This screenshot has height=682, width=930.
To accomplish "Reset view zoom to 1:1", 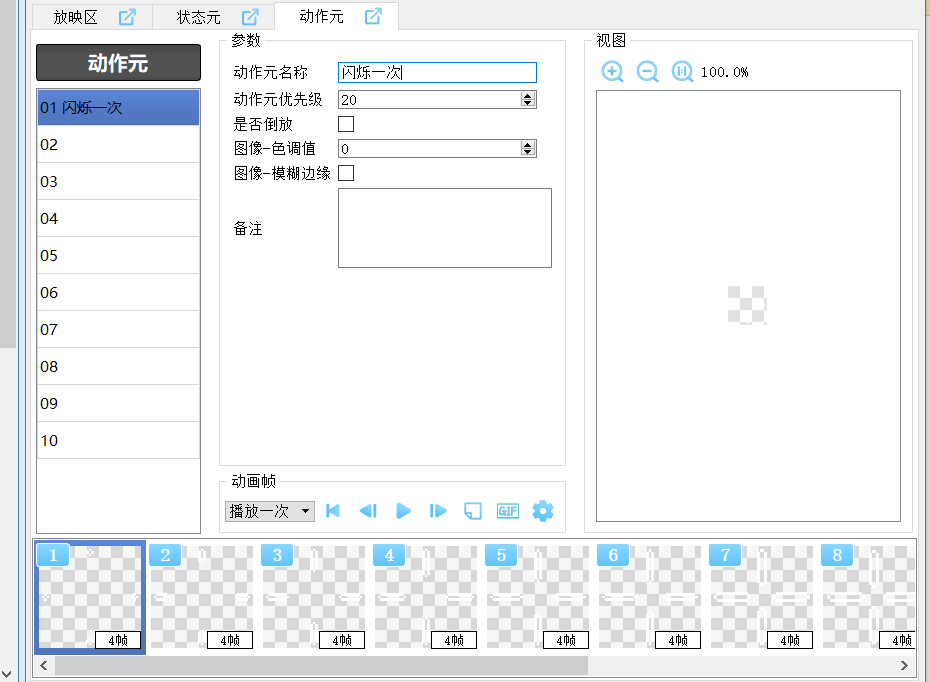I will click(x=682, y=72).
